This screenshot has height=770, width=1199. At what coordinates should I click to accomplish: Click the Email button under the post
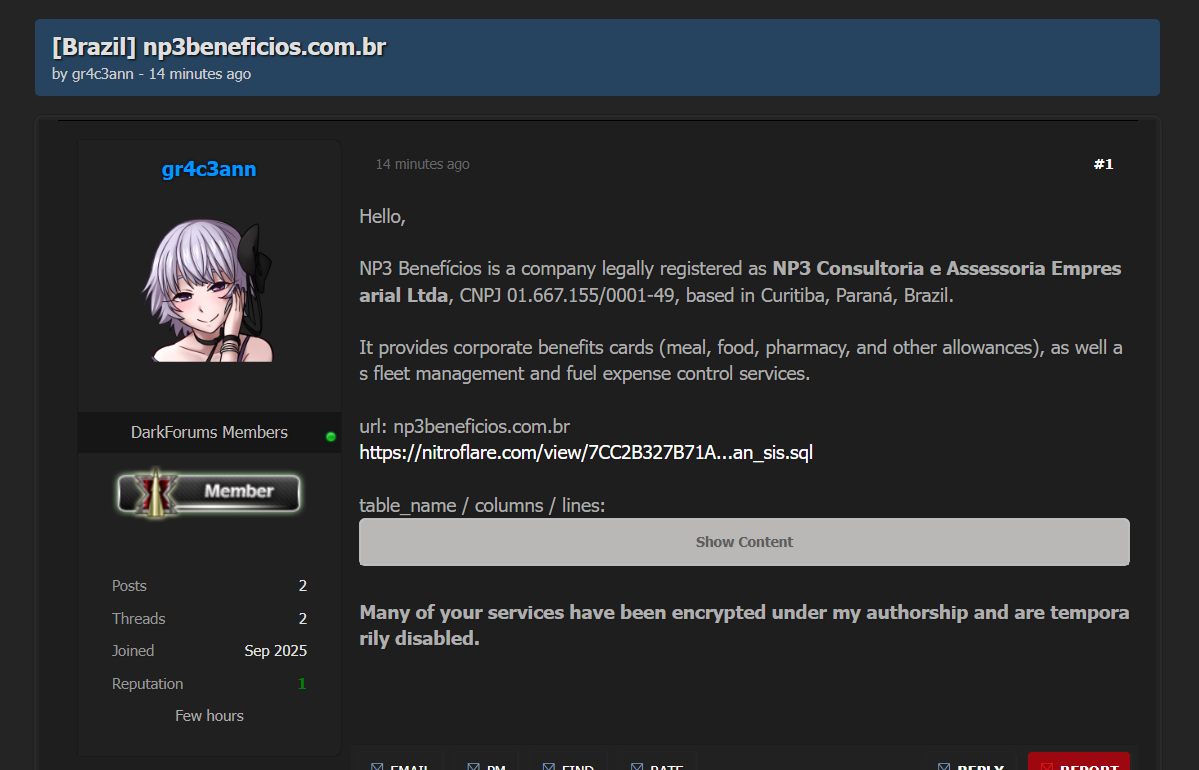[399, 765]
